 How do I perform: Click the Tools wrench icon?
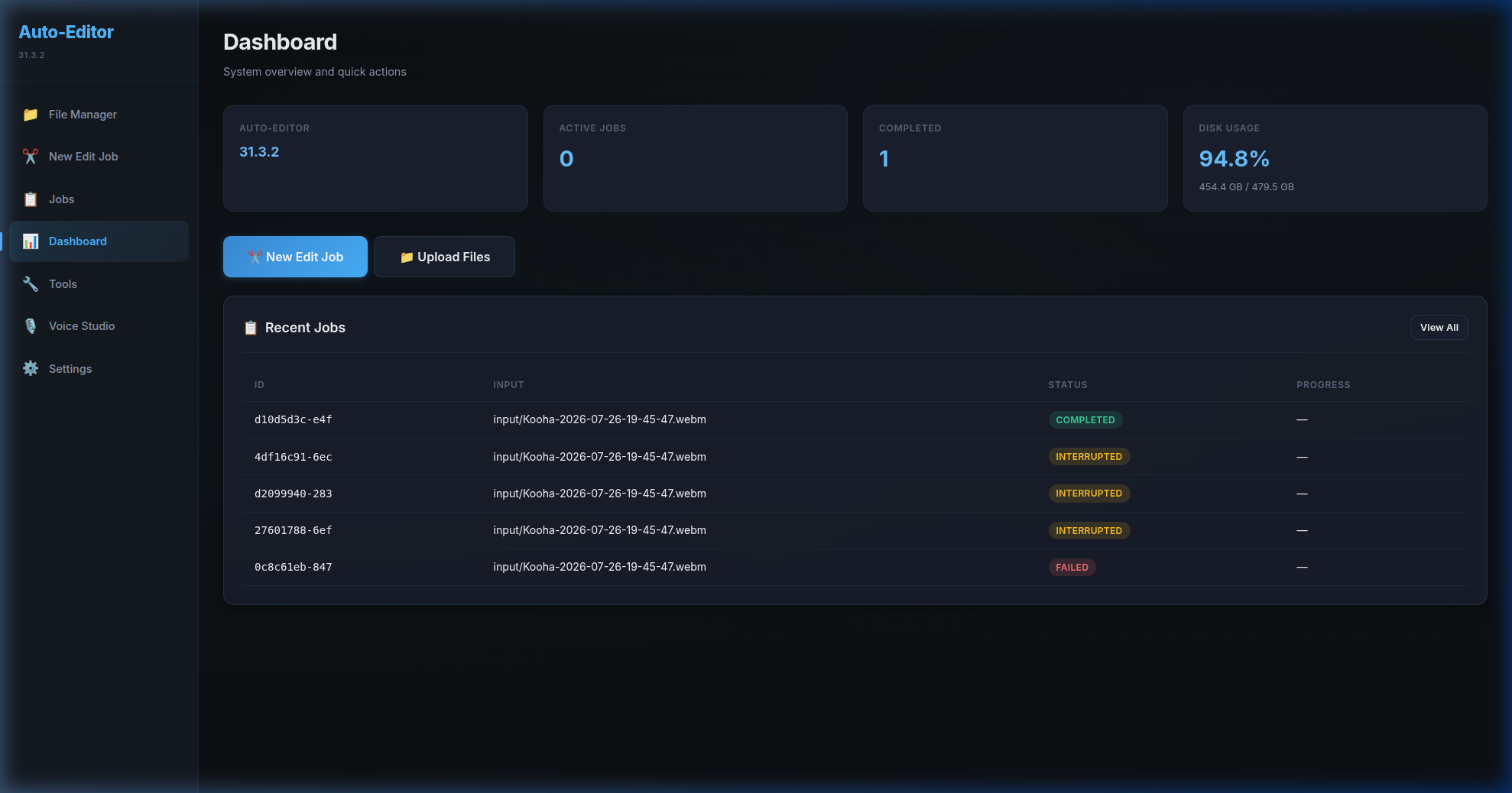coord(31,284)
